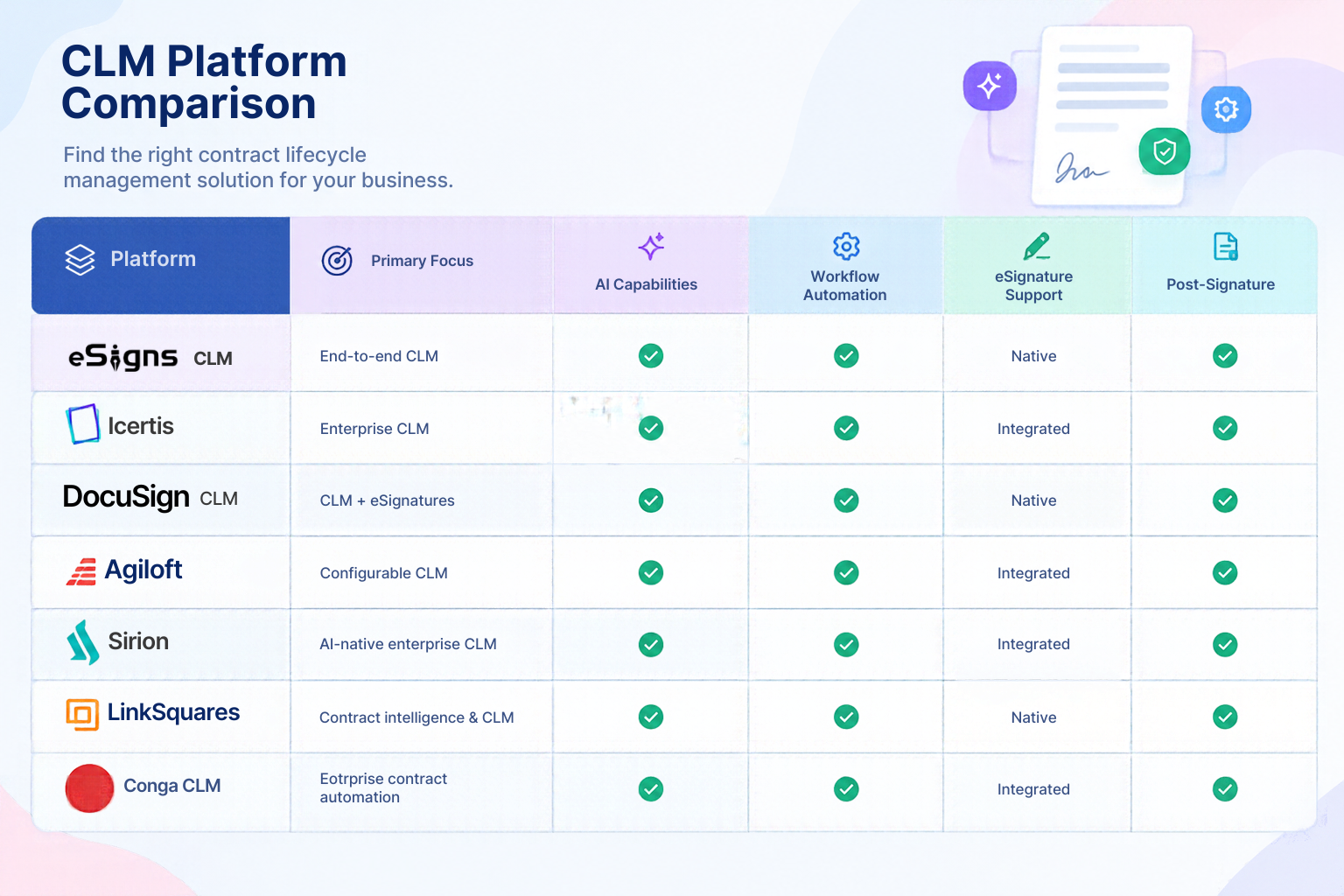This screenshot has width=1344, height=896.
Task: Click the blue gear badge in the banner
Action: point(1226,109)
